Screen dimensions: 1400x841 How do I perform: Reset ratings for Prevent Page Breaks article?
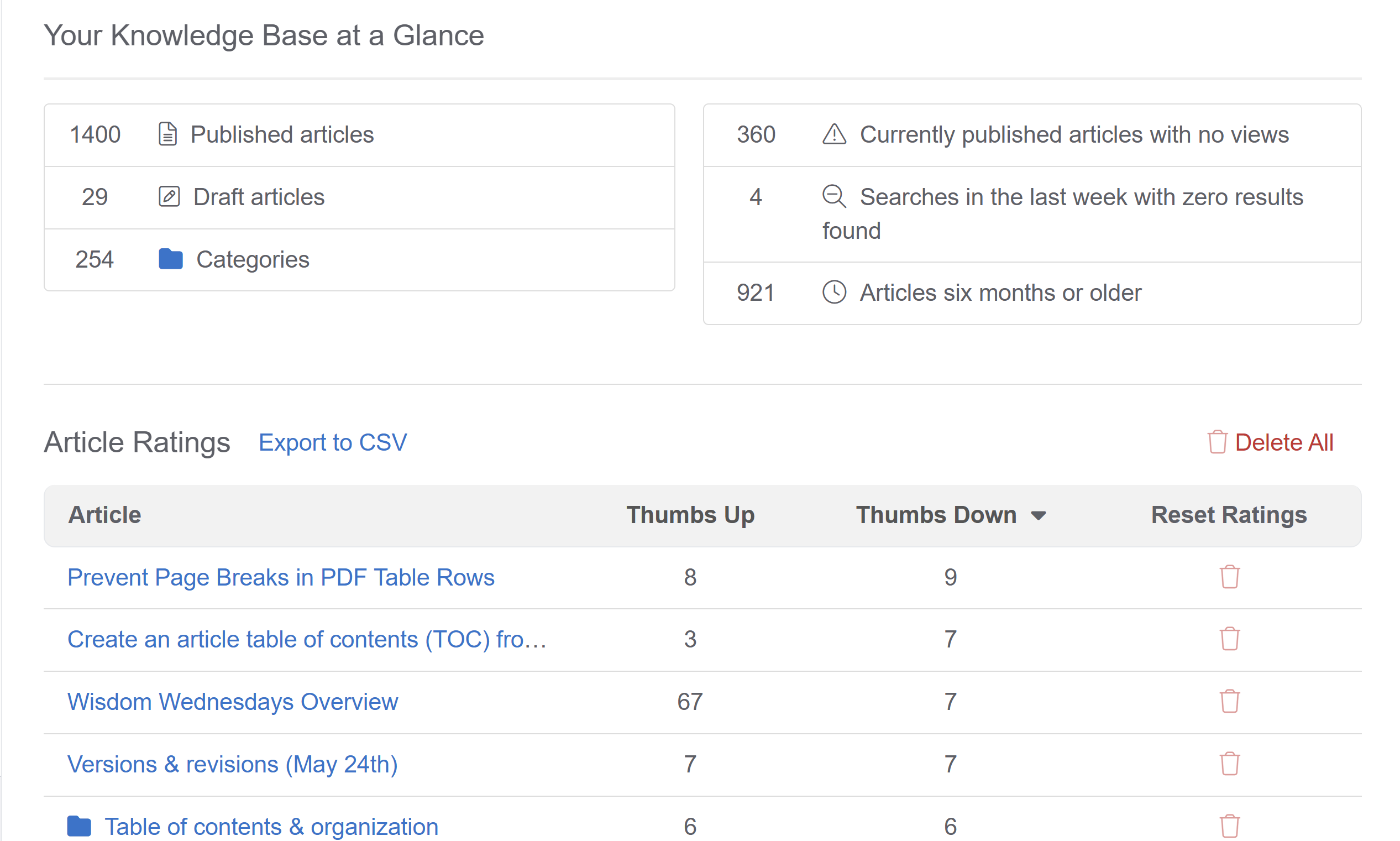pos(1229,577)
